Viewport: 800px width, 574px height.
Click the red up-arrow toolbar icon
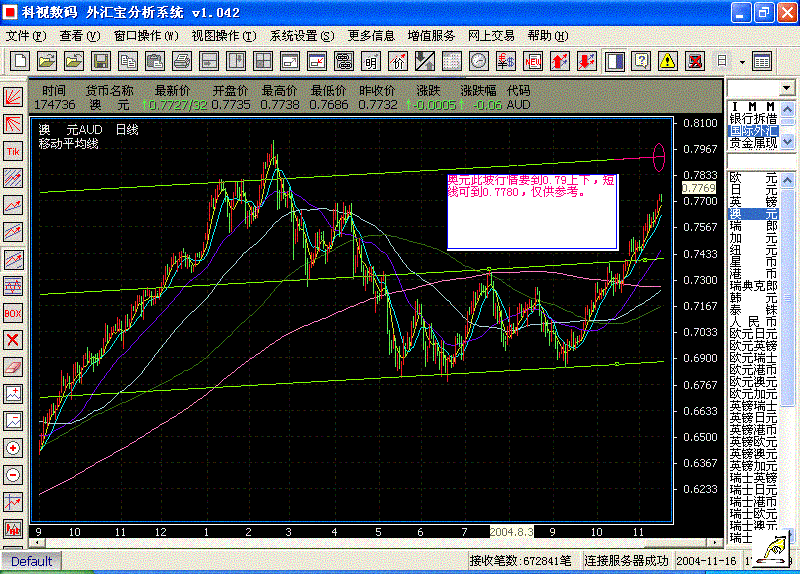coord(560,61)
